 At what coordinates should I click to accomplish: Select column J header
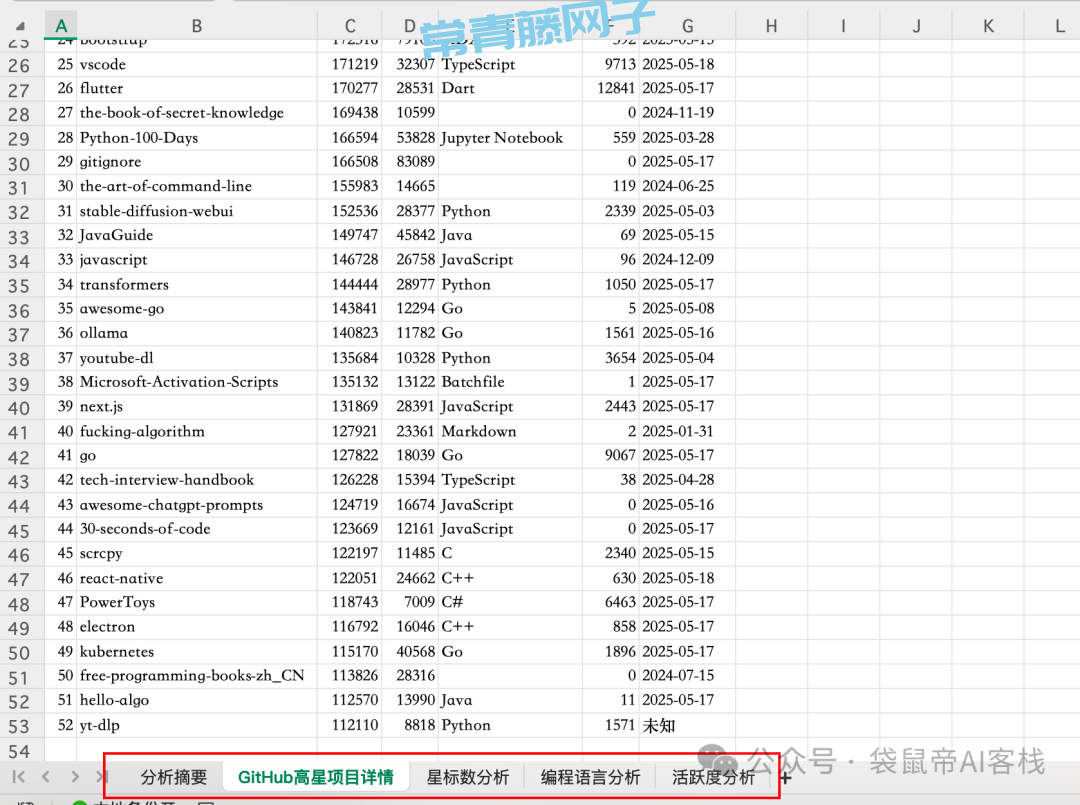point(915,26)
